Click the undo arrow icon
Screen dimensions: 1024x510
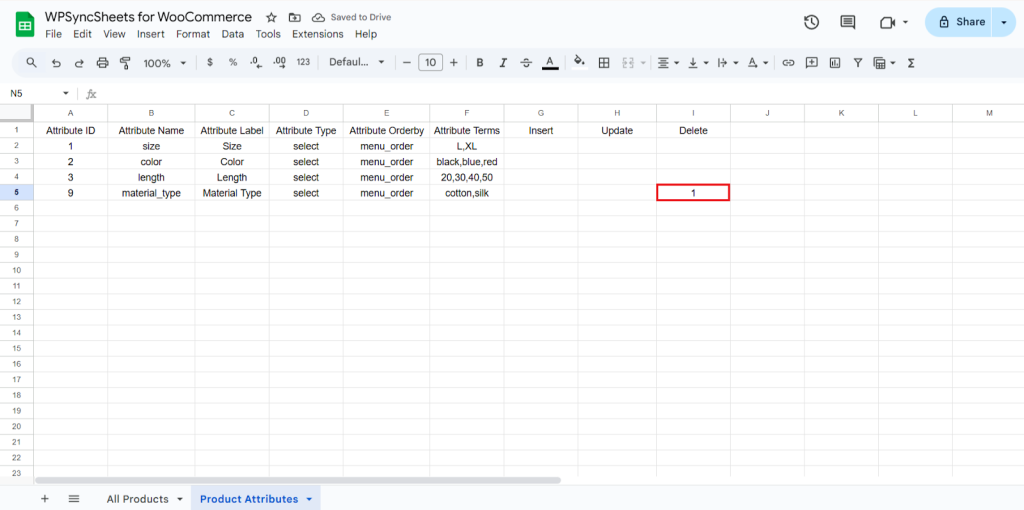pos(56,63)
